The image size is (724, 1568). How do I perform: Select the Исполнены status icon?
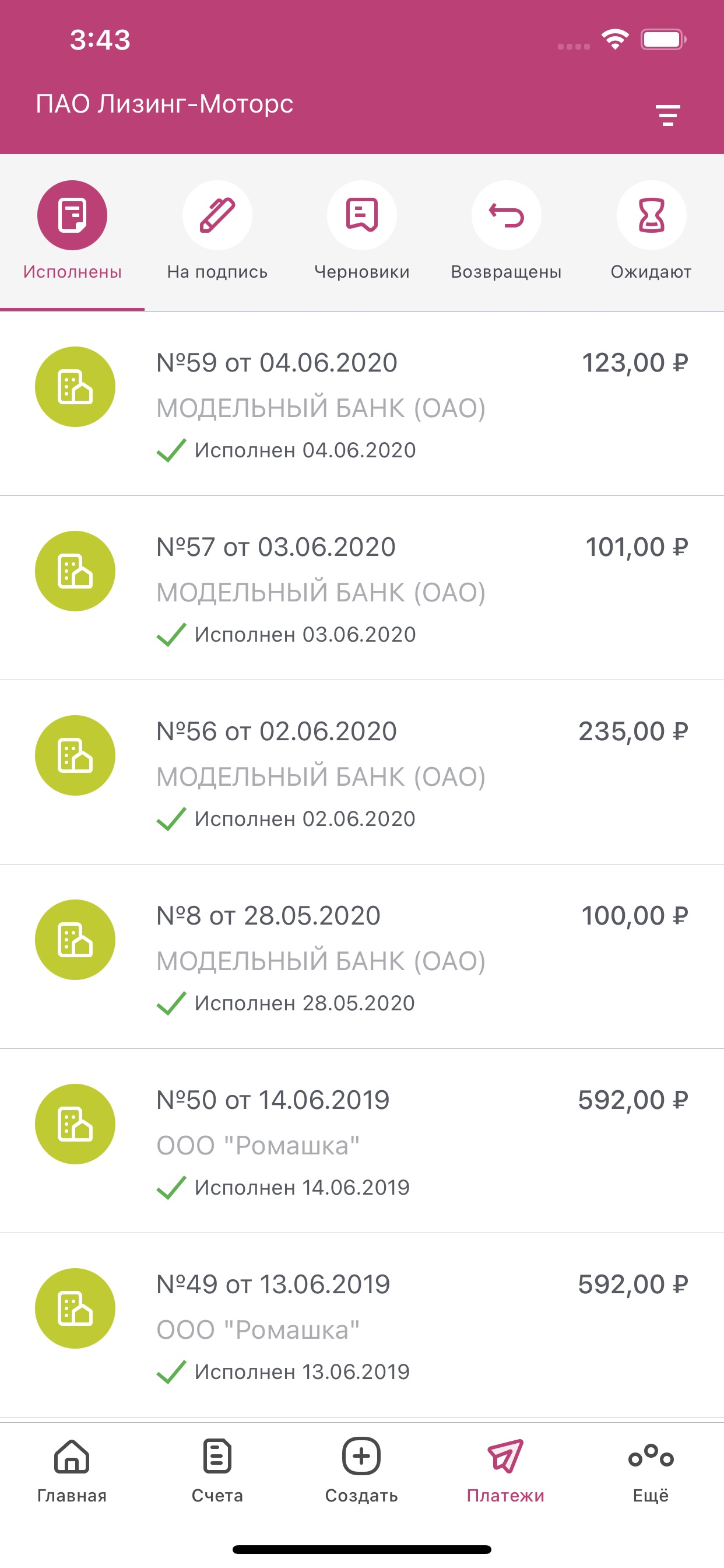click(72, 215)
